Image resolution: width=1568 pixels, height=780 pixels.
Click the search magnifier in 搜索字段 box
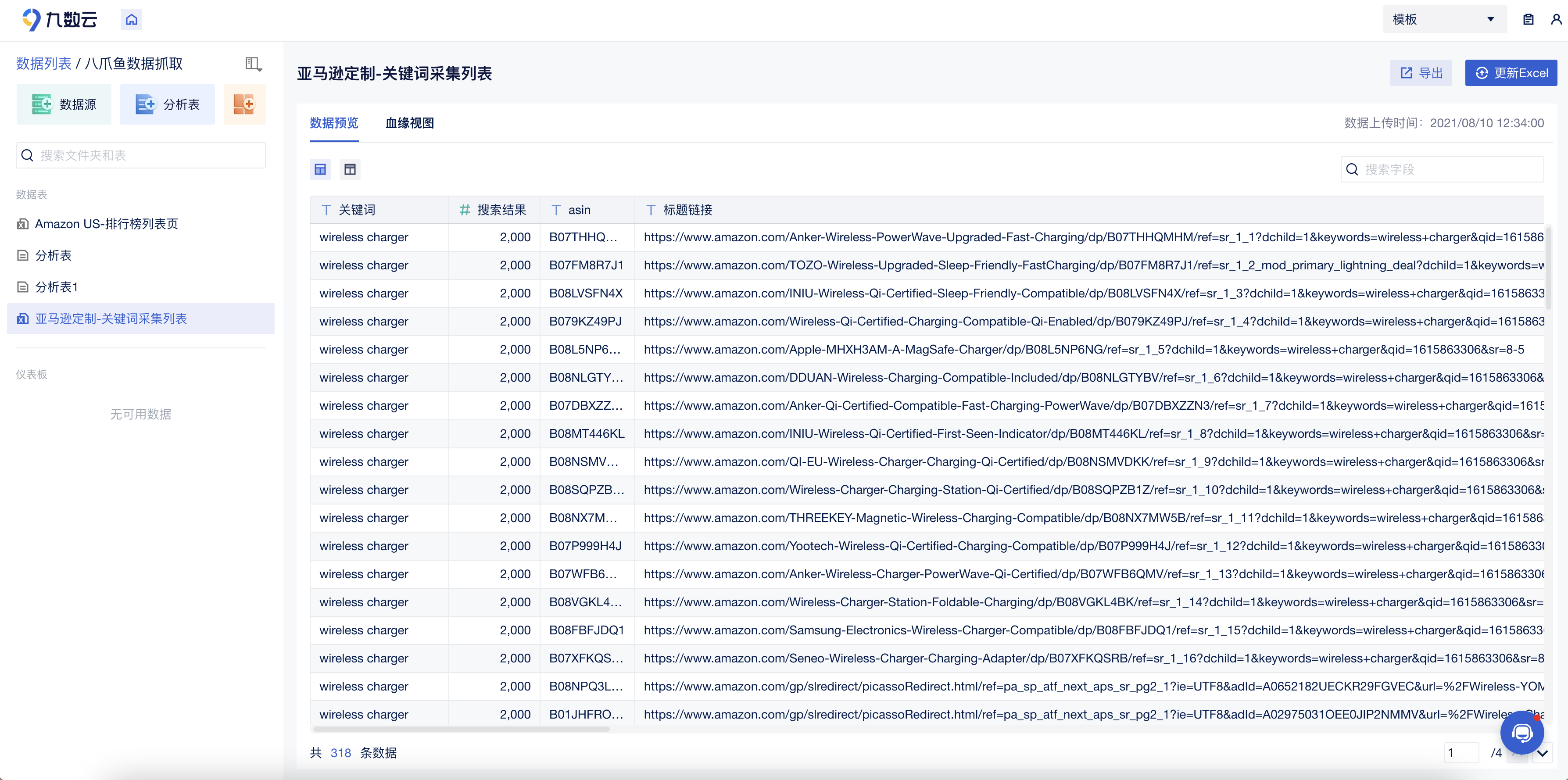[1352, 169]
